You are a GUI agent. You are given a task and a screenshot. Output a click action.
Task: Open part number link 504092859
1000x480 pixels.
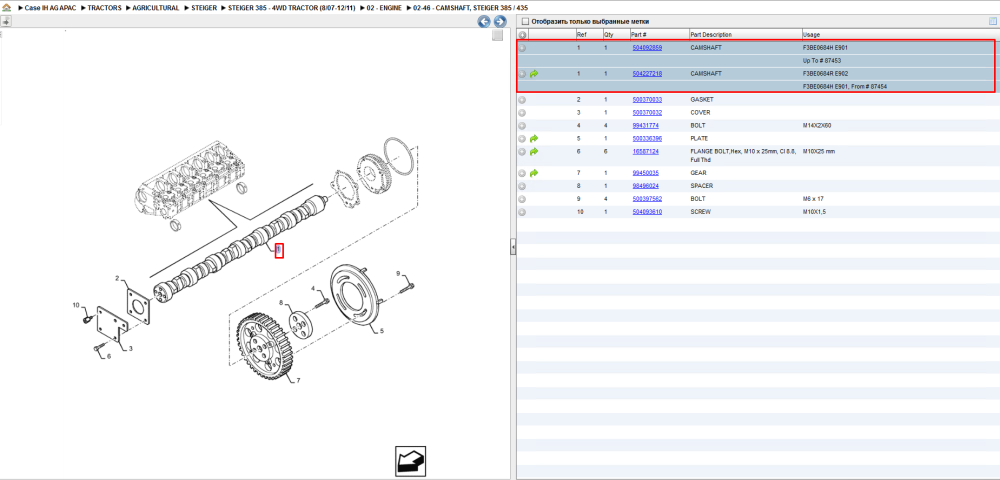tap(647, 48)
